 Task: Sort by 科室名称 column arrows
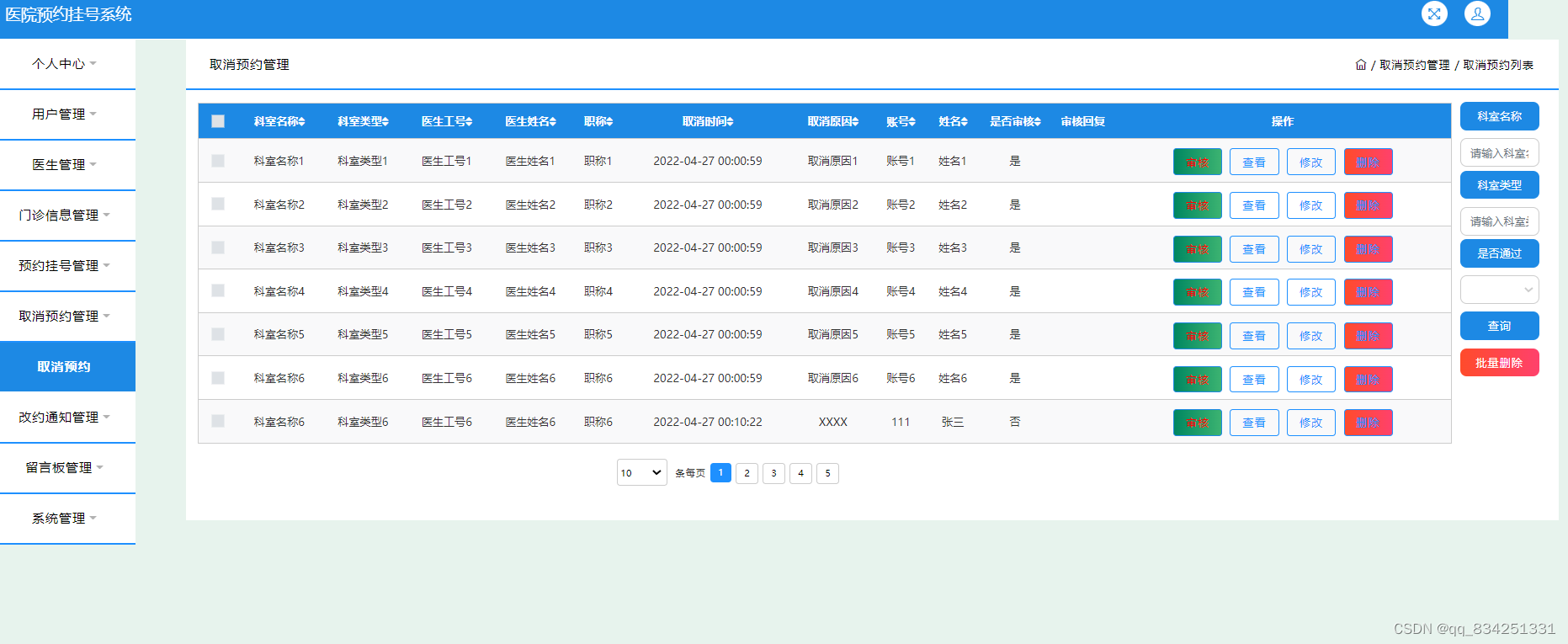301,121
